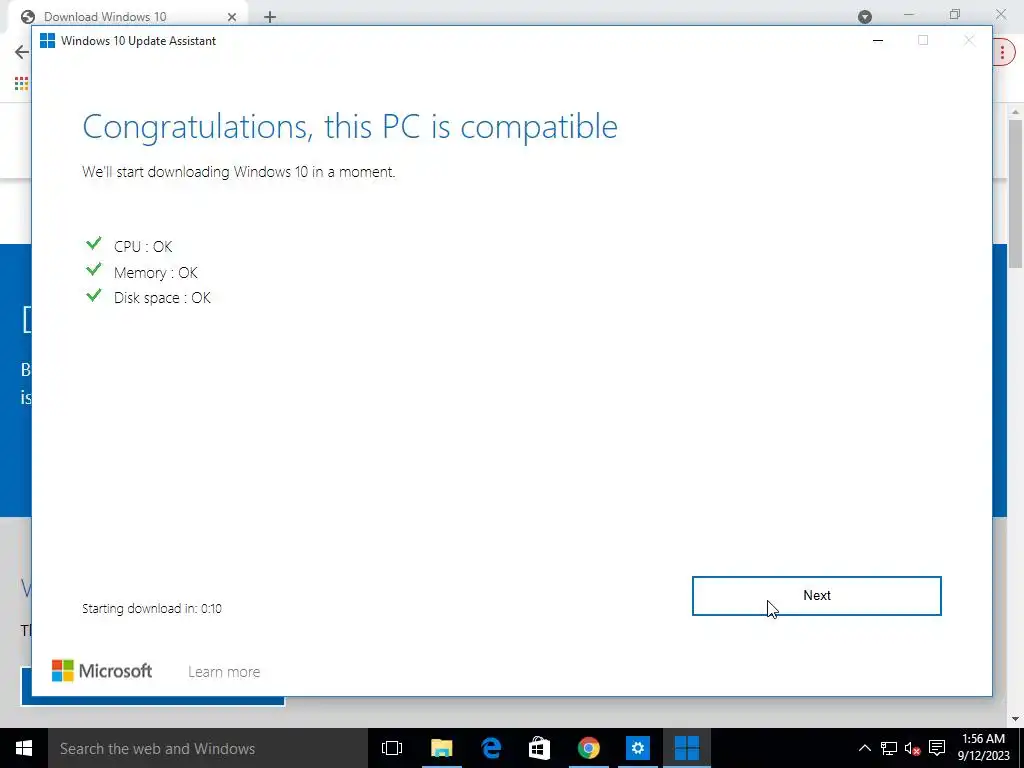Click the Microsoft logo in the dialog footer
Viewport: 1024px width, 768px height.
pyautogui.click(x=102, y=671)
